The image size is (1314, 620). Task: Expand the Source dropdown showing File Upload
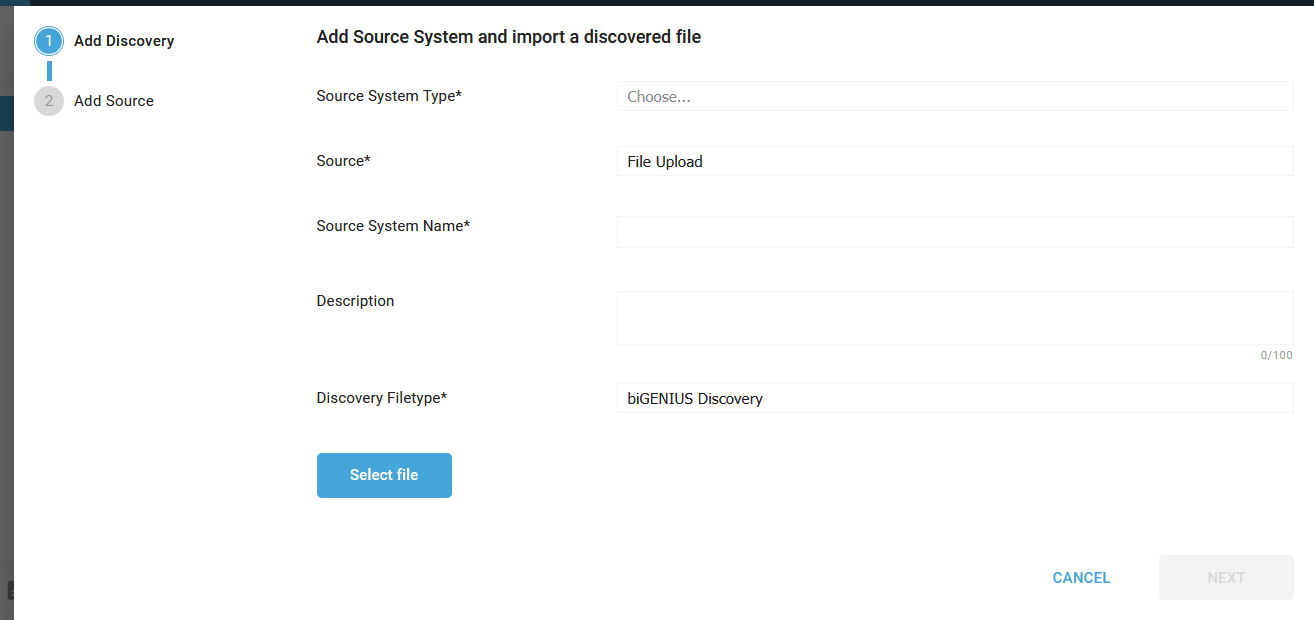pos(954,162)
